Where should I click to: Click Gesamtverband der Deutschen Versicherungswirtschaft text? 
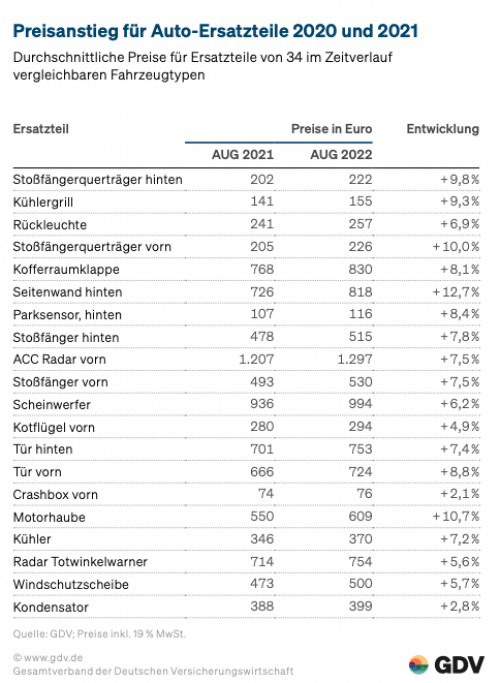coord(153,671)
